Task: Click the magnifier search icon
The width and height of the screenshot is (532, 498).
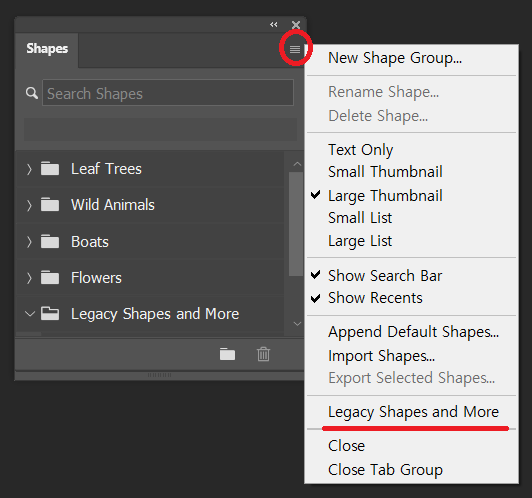Action: point(32,93)
